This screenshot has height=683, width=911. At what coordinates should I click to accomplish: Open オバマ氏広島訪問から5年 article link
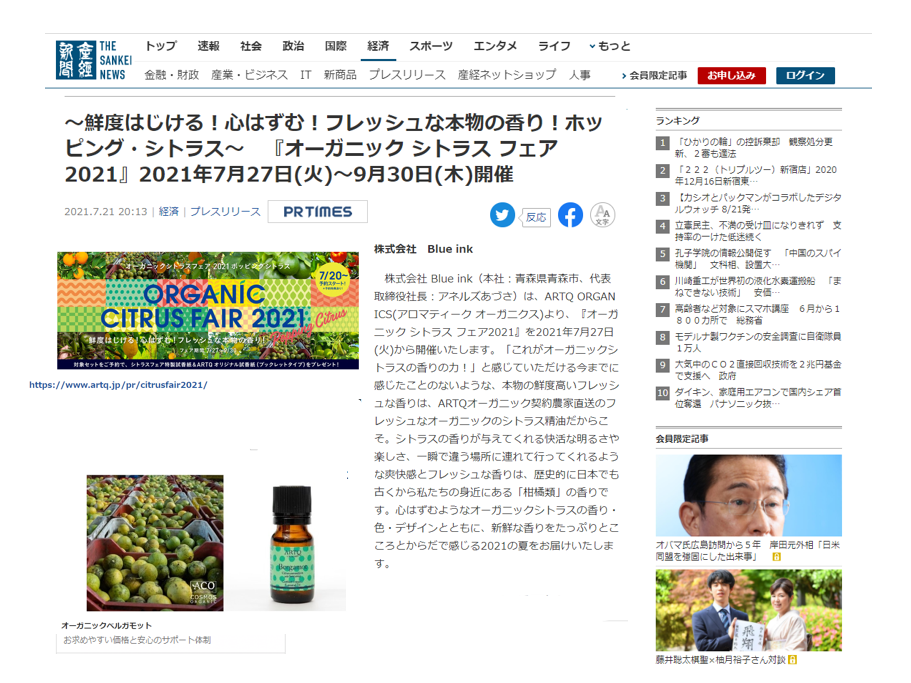pyautogui.click(x=748, y=551)
